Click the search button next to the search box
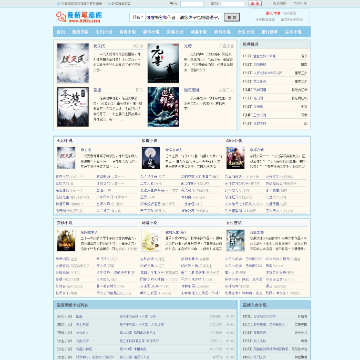Image resolution: width=360 pixels, height=360 pixels. (232, 17)
